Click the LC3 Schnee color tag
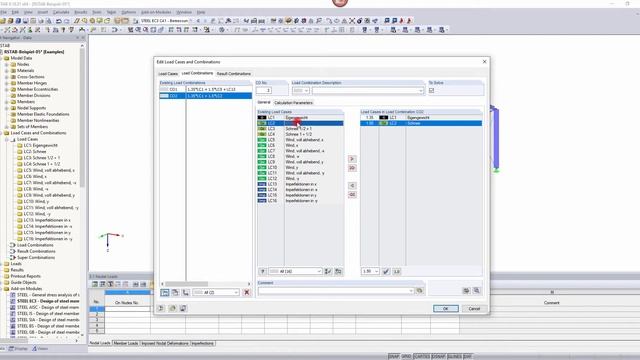This screenshot has width=640, height=360. pyautogui.click(x=262, y=129)
